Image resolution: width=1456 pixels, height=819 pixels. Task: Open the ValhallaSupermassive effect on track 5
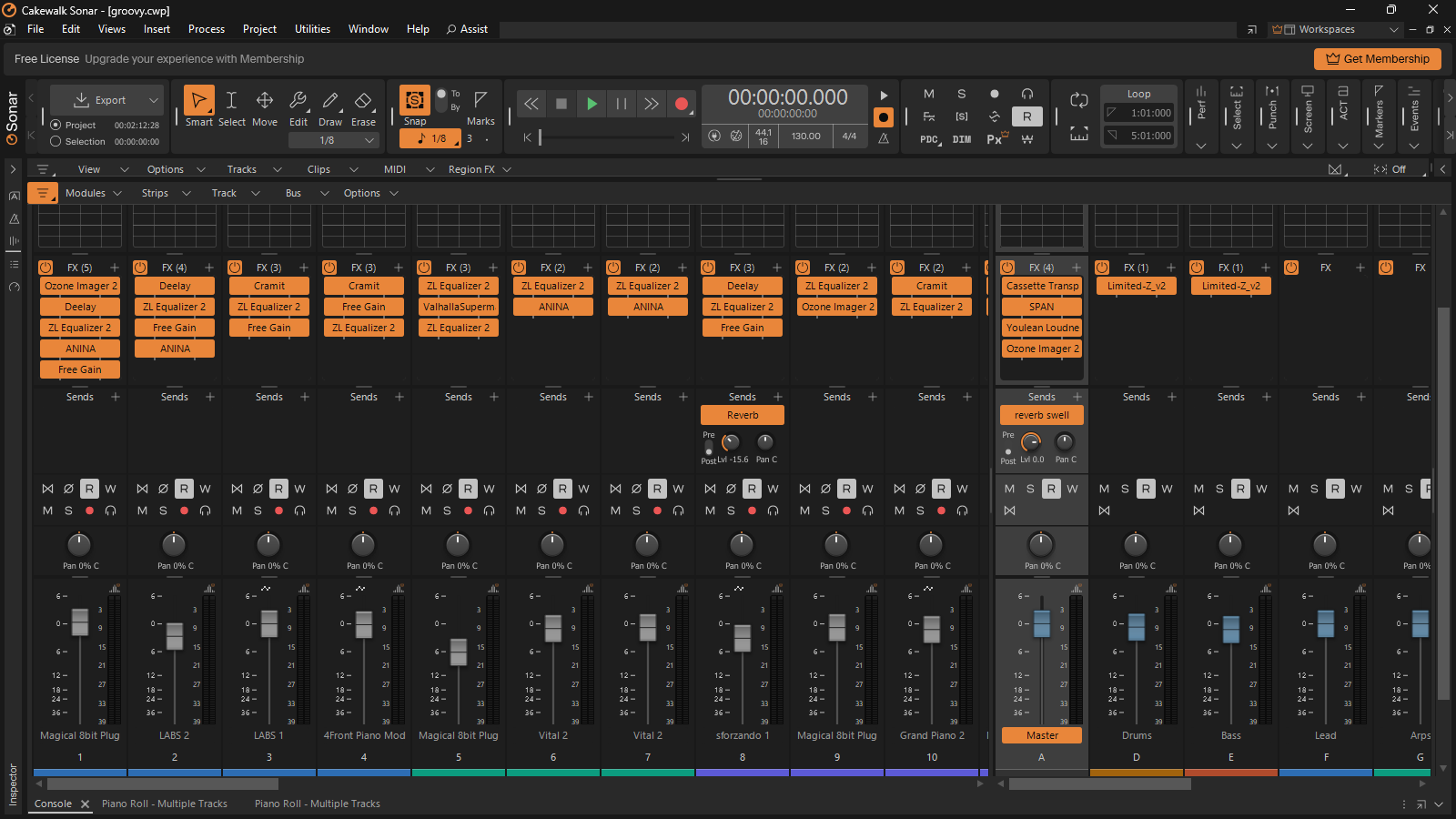pos(459,307)
